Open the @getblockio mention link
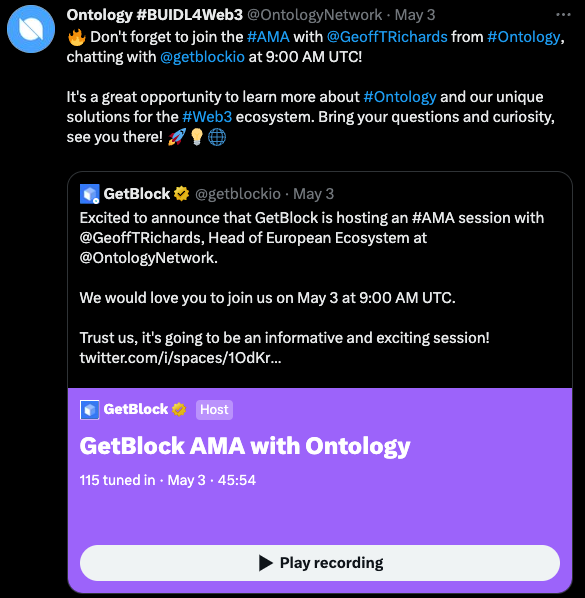The height and width of the screenshot is (598, 585). pos(202,57)
